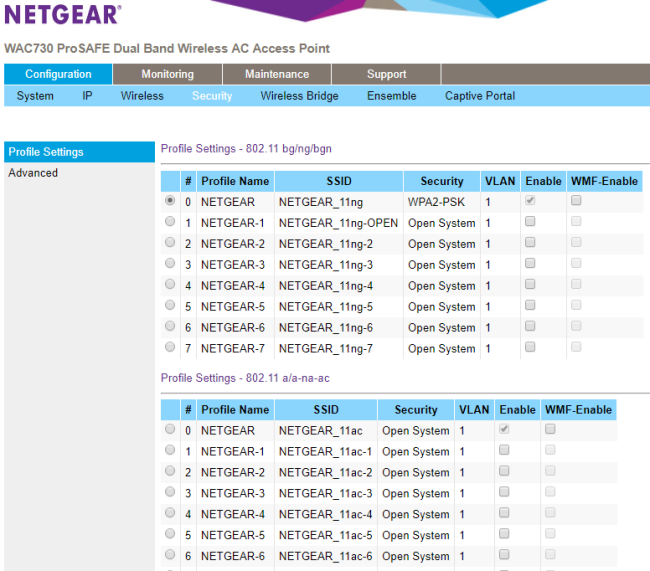
Task: Go to the Support tab
Action: pos(386,74)
